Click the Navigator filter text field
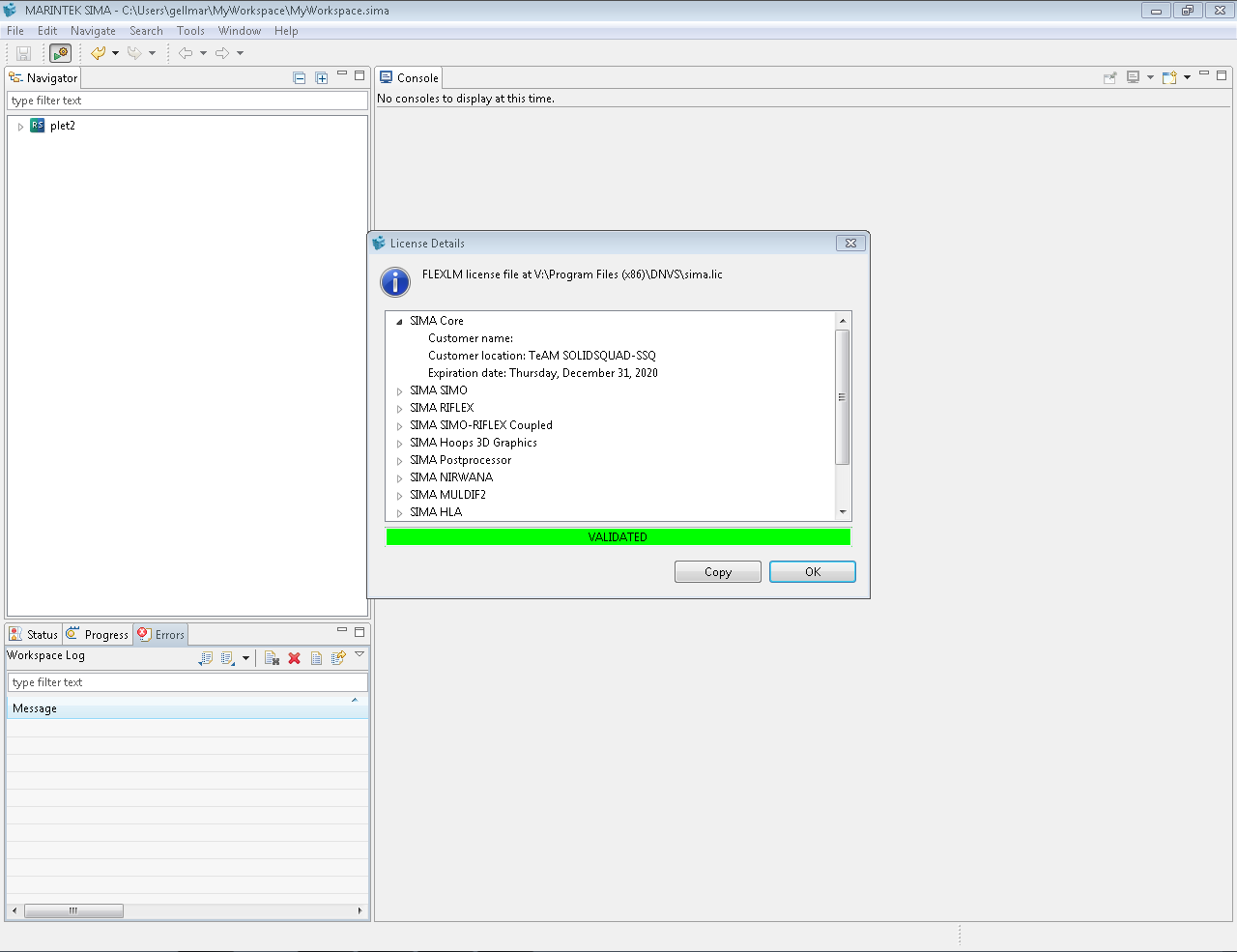Viewport: 1237px width, 952px height. pos(187,101)
